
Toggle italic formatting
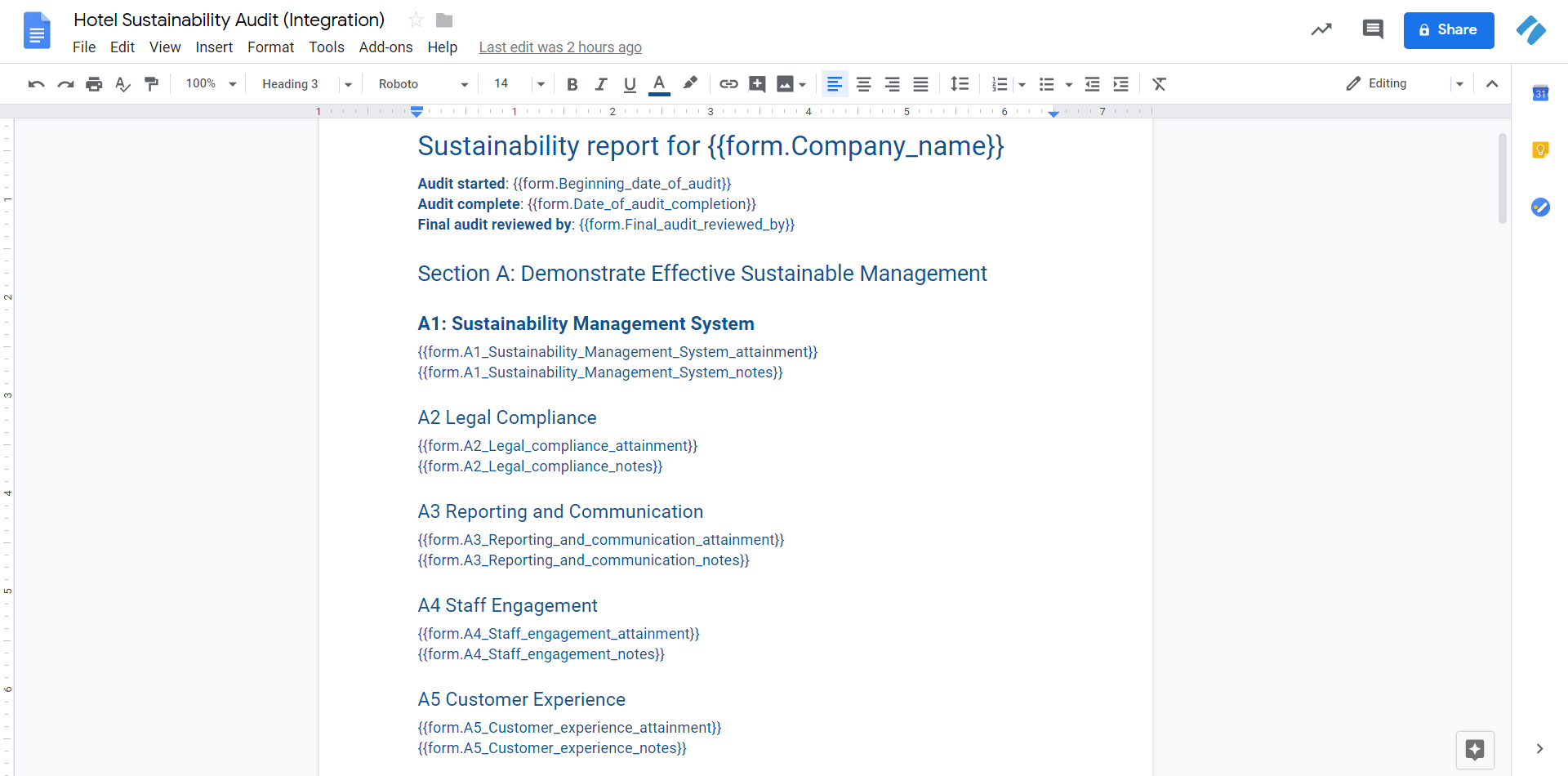point(601,83)
